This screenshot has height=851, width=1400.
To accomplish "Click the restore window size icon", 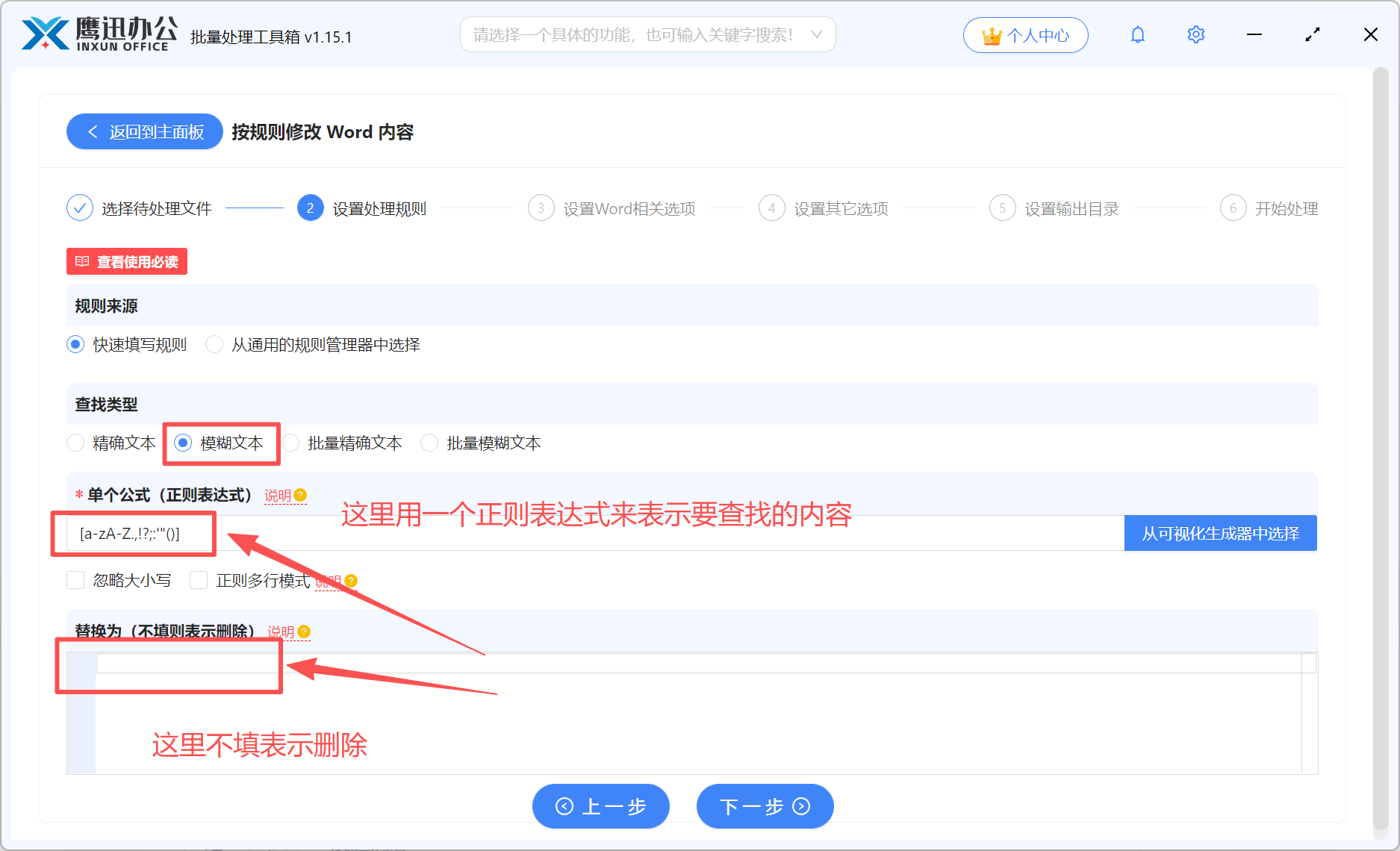I will click(x=1312, y=35).
